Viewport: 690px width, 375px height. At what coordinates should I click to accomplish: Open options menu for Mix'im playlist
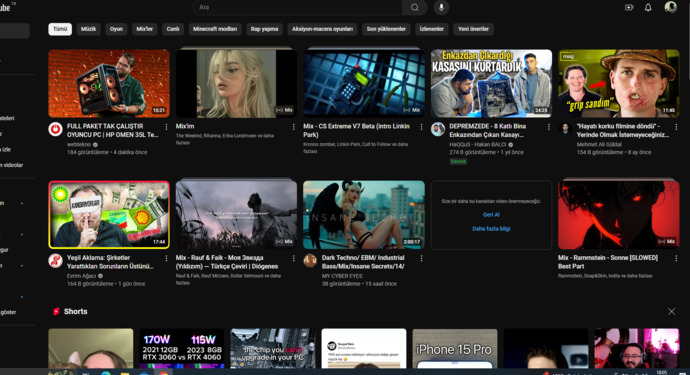click(294, 127)
